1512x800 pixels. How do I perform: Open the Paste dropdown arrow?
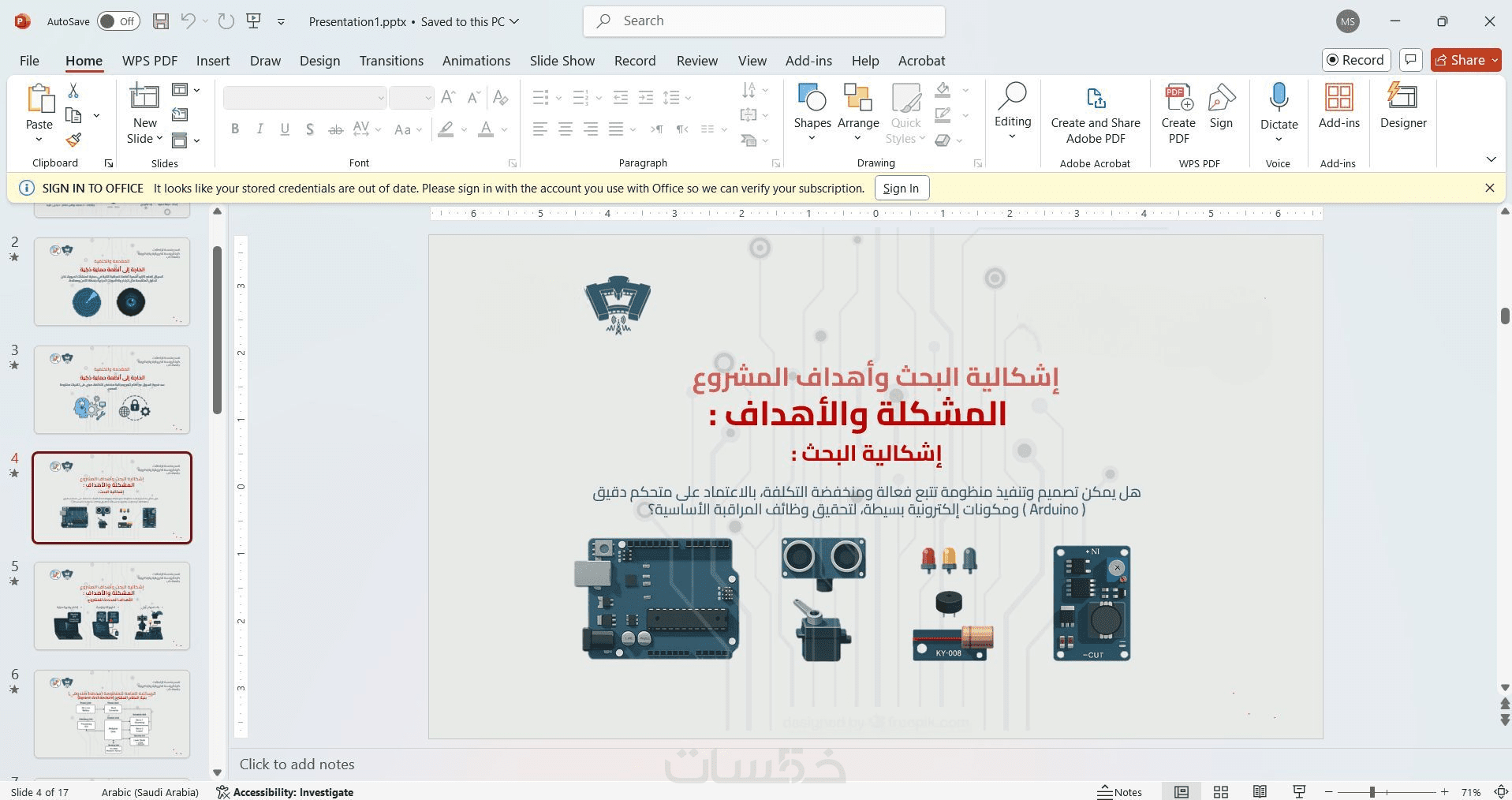coord(39,140)
